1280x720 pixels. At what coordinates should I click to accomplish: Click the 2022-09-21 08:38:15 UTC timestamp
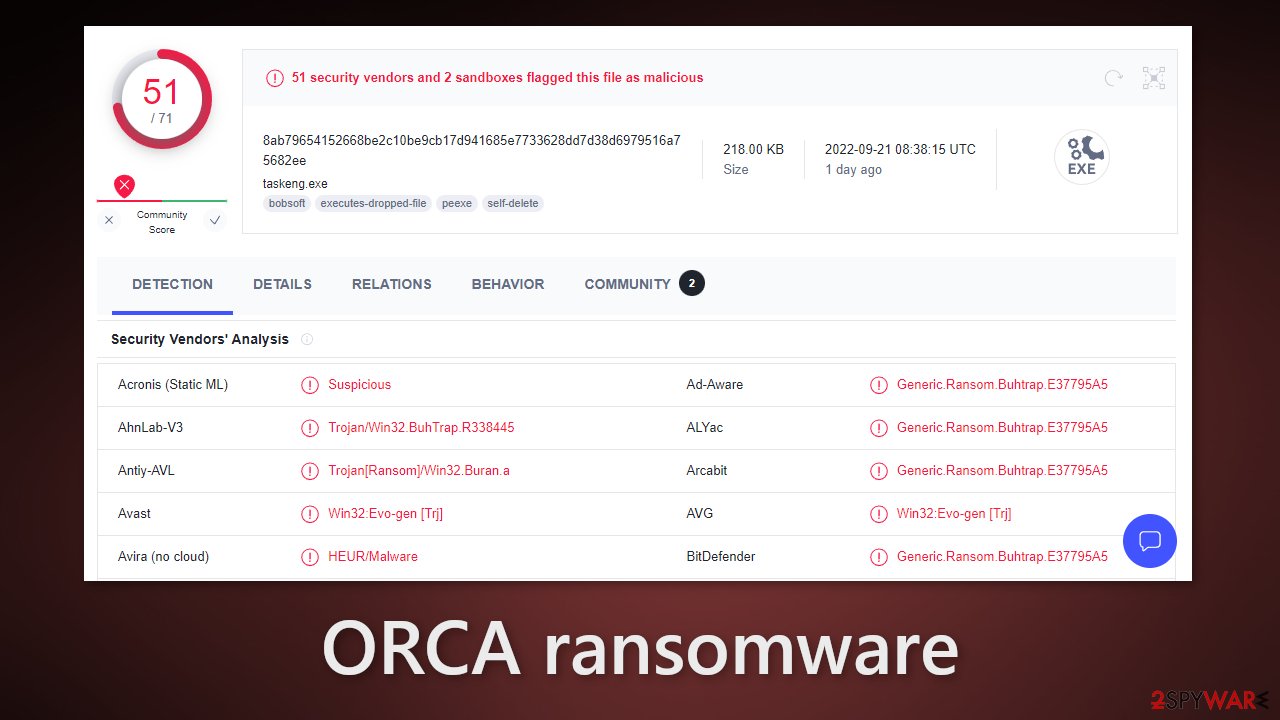(900, 149)
